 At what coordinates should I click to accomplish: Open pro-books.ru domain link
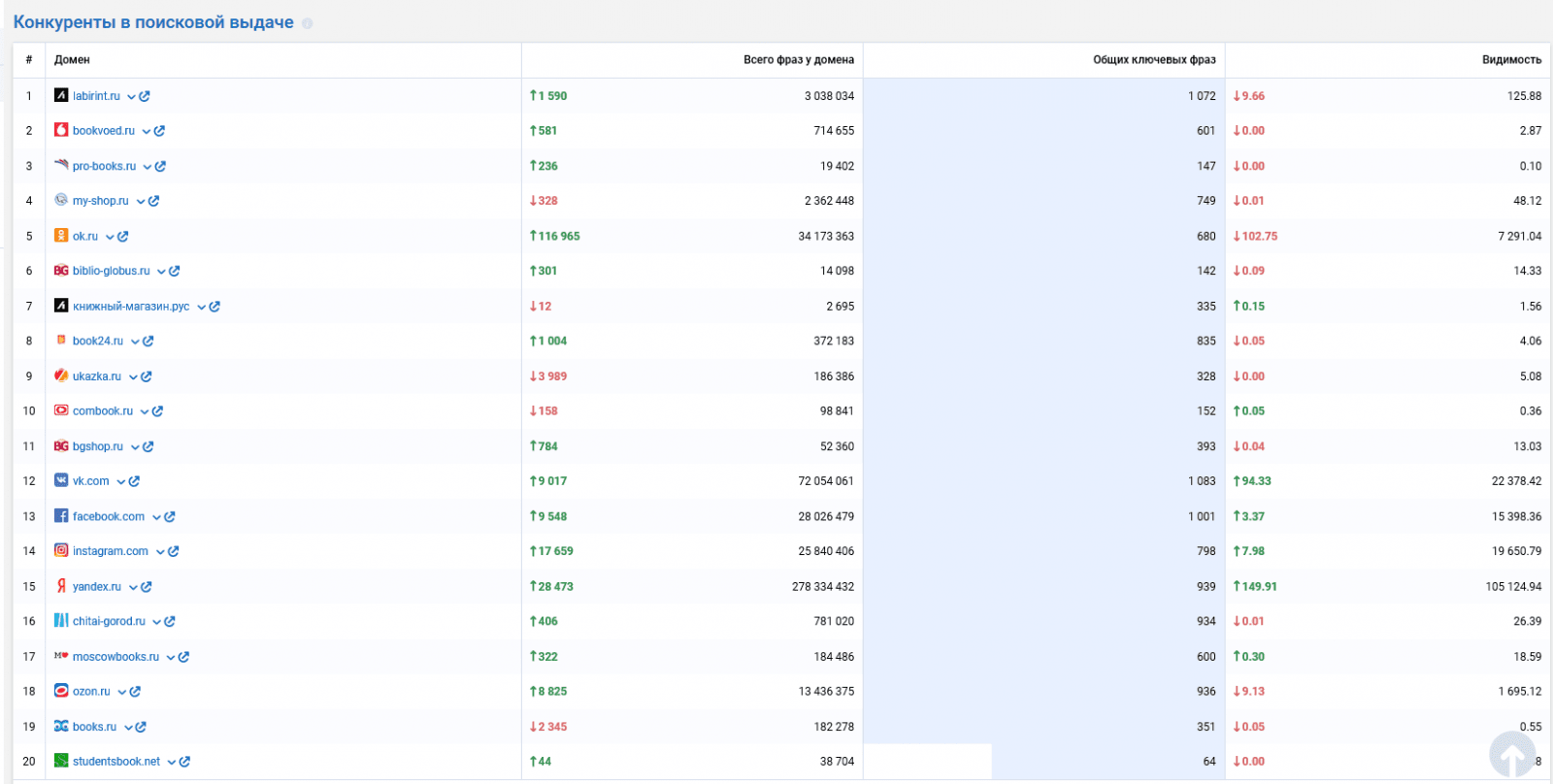point(104,166)
